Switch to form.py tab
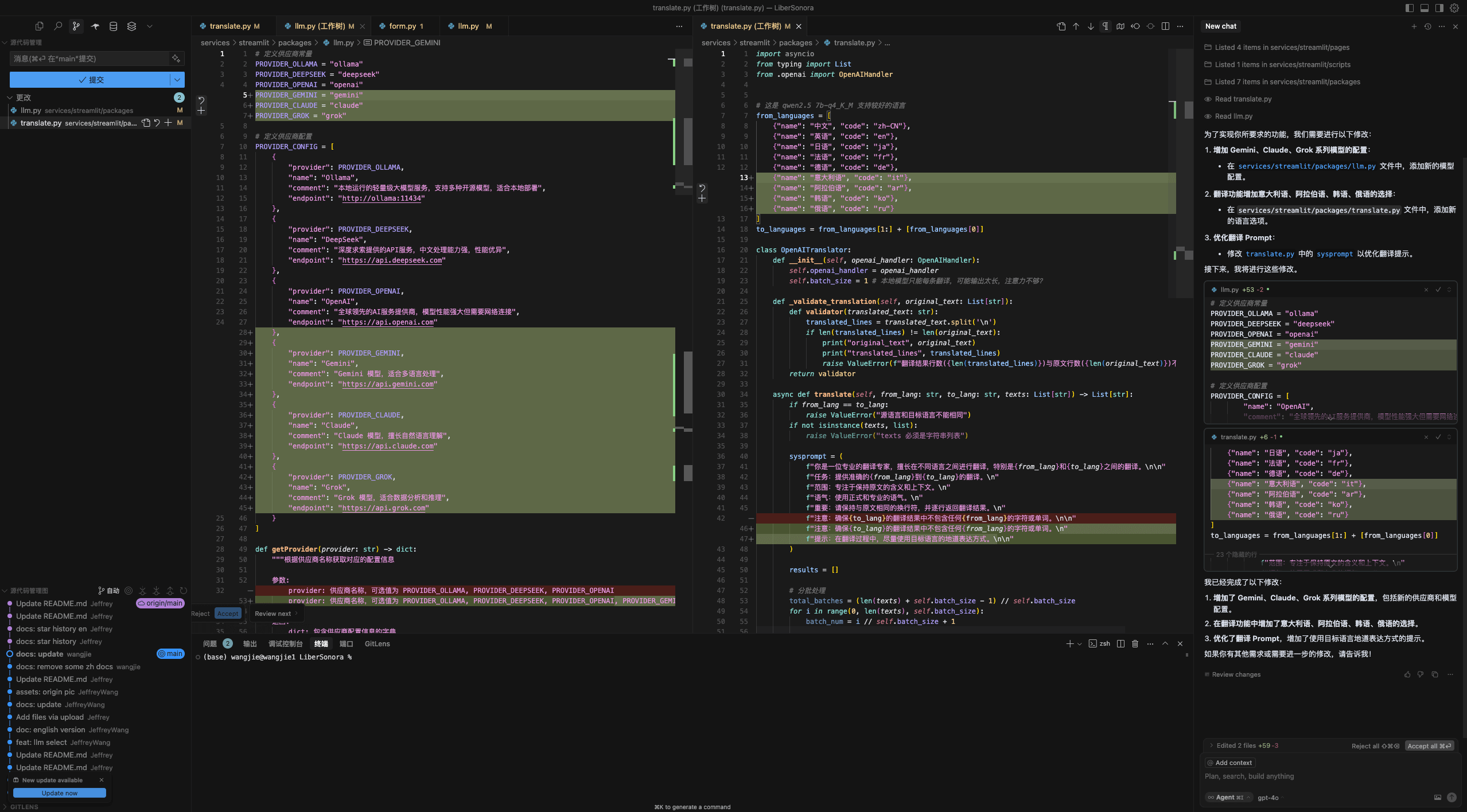The width and height of the screenshot is (1467, 812). [406, 26]
